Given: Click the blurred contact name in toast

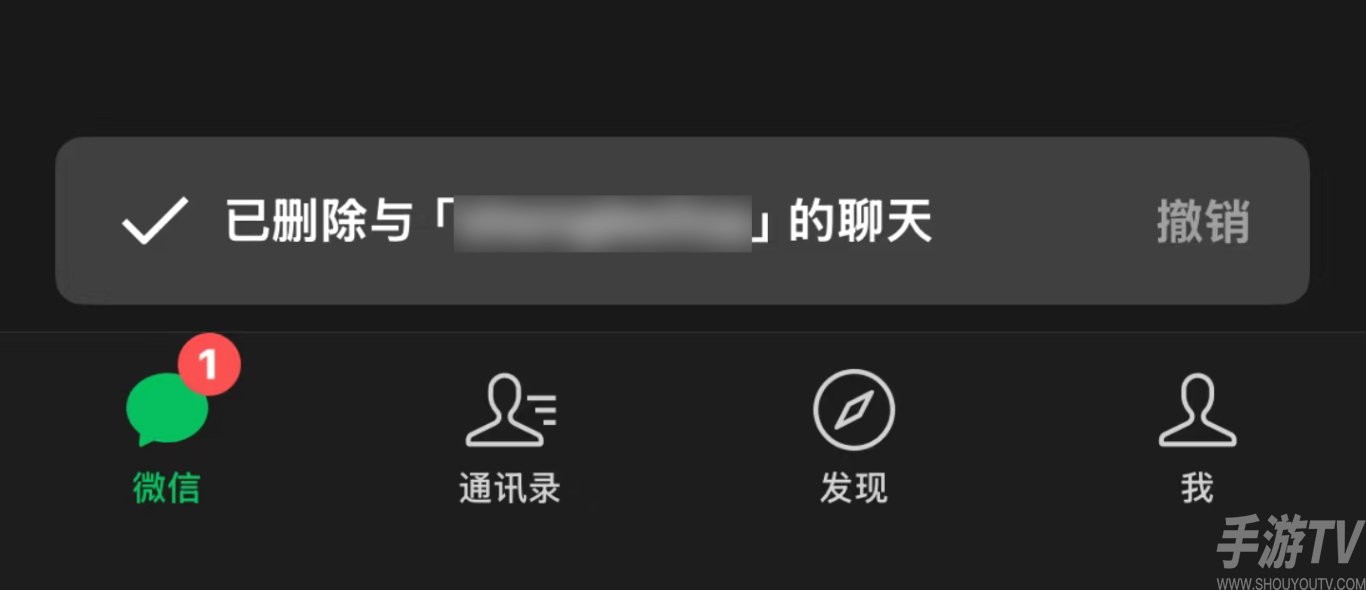Looking at the screenshot, I should pyautogui.click(x=603, y=223).
